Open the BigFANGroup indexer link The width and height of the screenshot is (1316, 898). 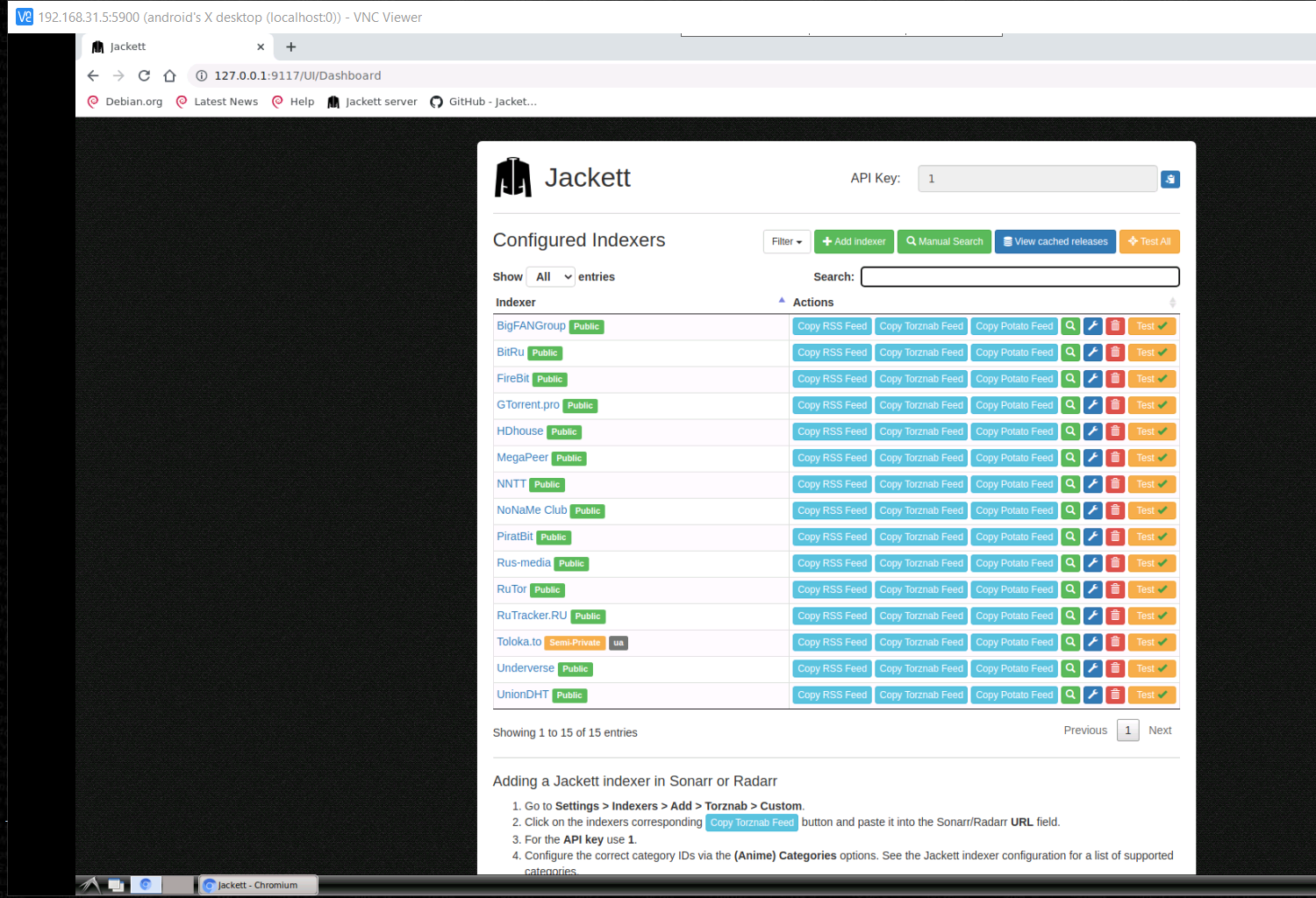pyautogui.click(x=531, y=325)
